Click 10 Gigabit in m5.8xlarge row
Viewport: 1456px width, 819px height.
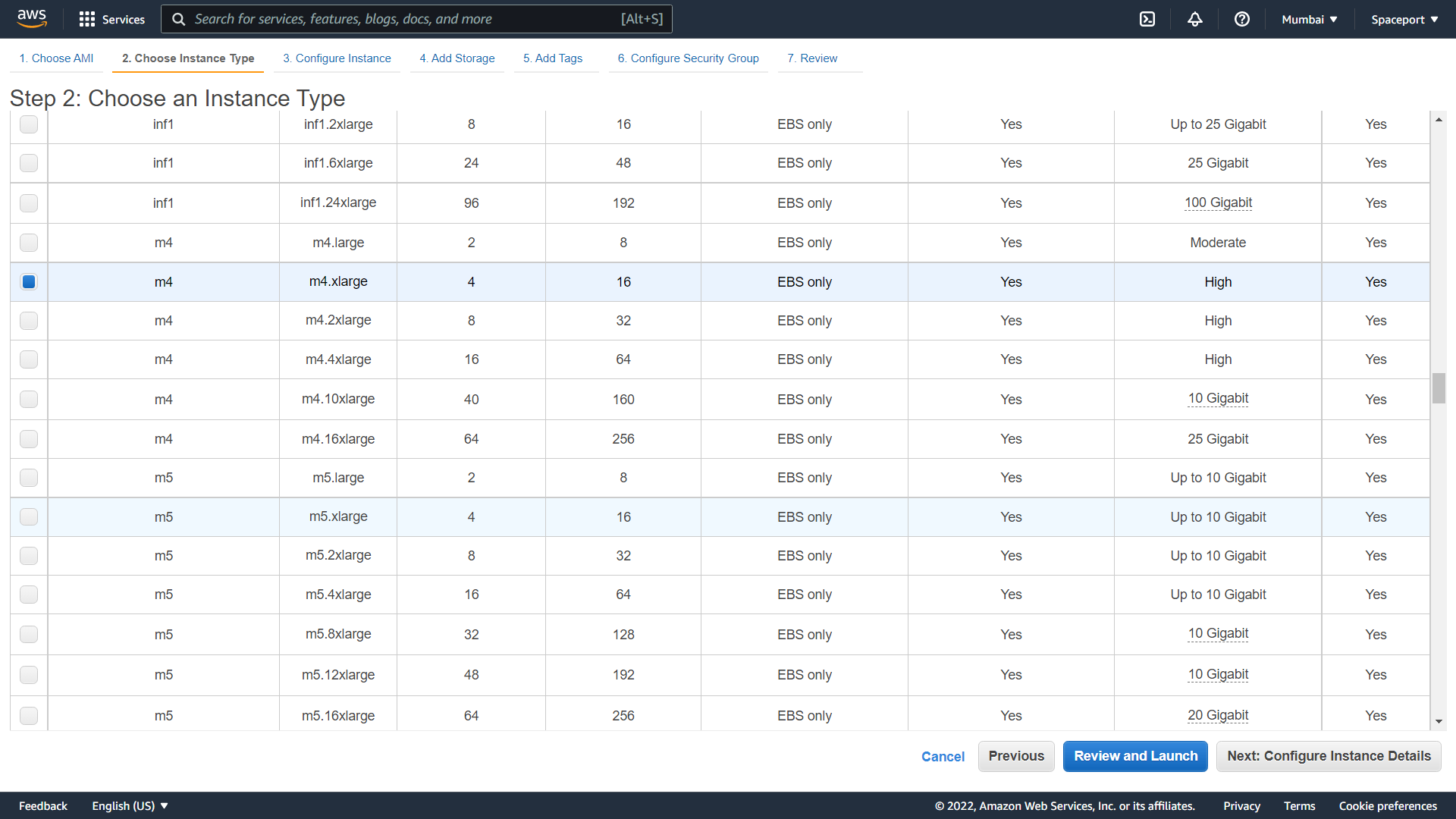point(1218,634)
